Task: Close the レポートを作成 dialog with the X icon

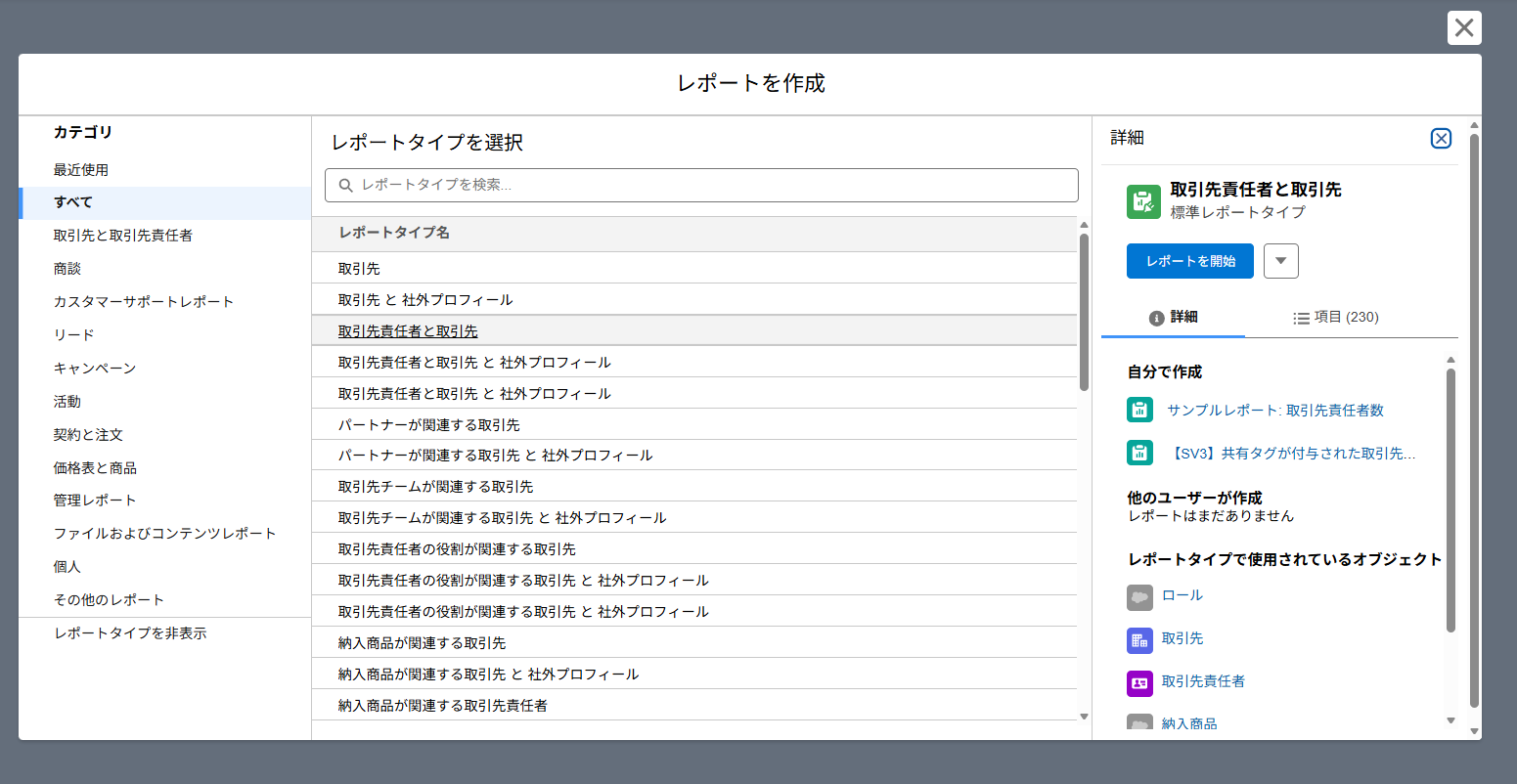Action: pos(1464,28)
